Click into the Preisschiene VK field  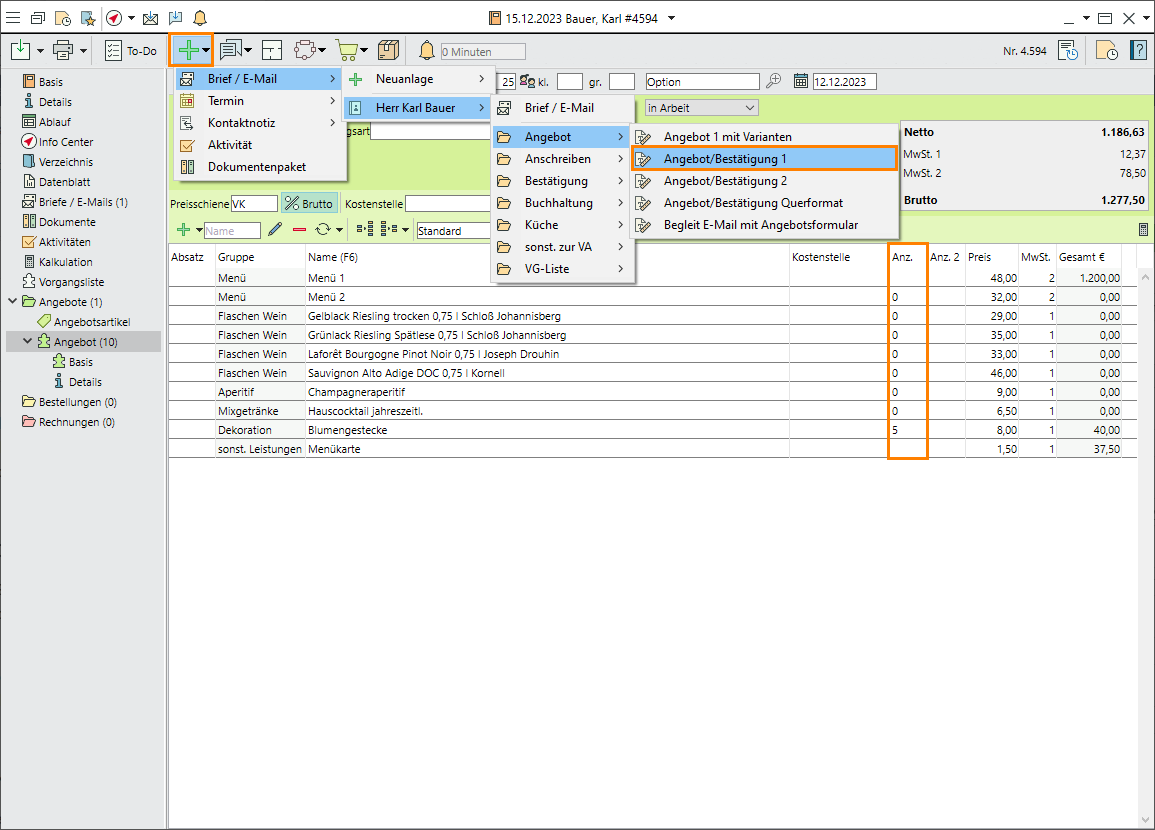pos(252,204)
